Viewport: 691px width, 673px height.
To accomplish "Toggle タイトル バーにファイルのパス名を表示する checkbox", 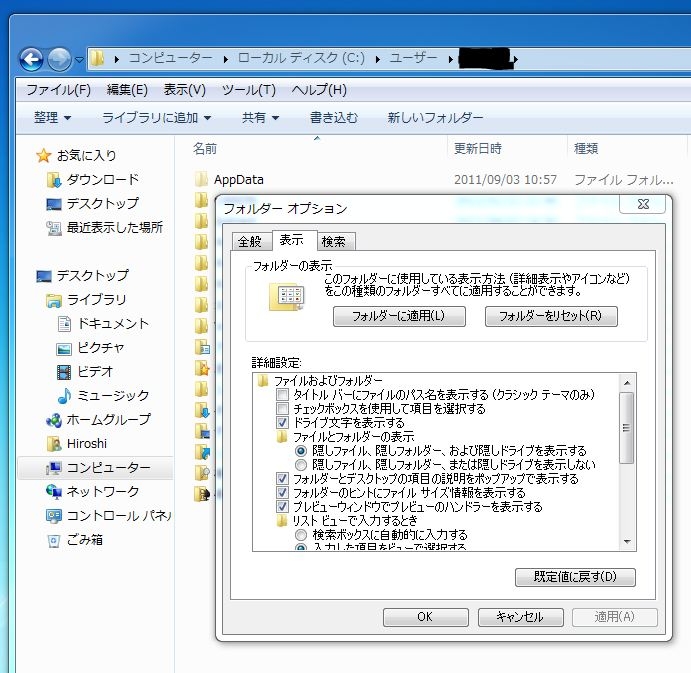I will click(x=282, y=394).
